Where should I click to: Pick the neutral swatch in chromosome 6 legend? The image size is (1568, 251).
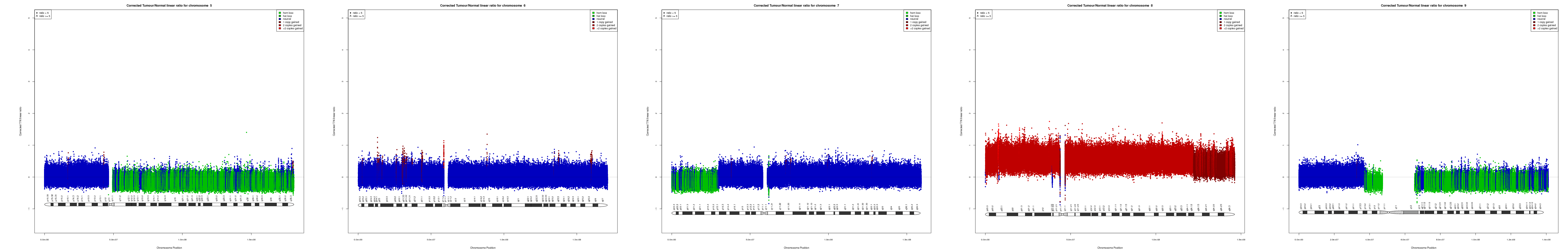click(594, 19)
